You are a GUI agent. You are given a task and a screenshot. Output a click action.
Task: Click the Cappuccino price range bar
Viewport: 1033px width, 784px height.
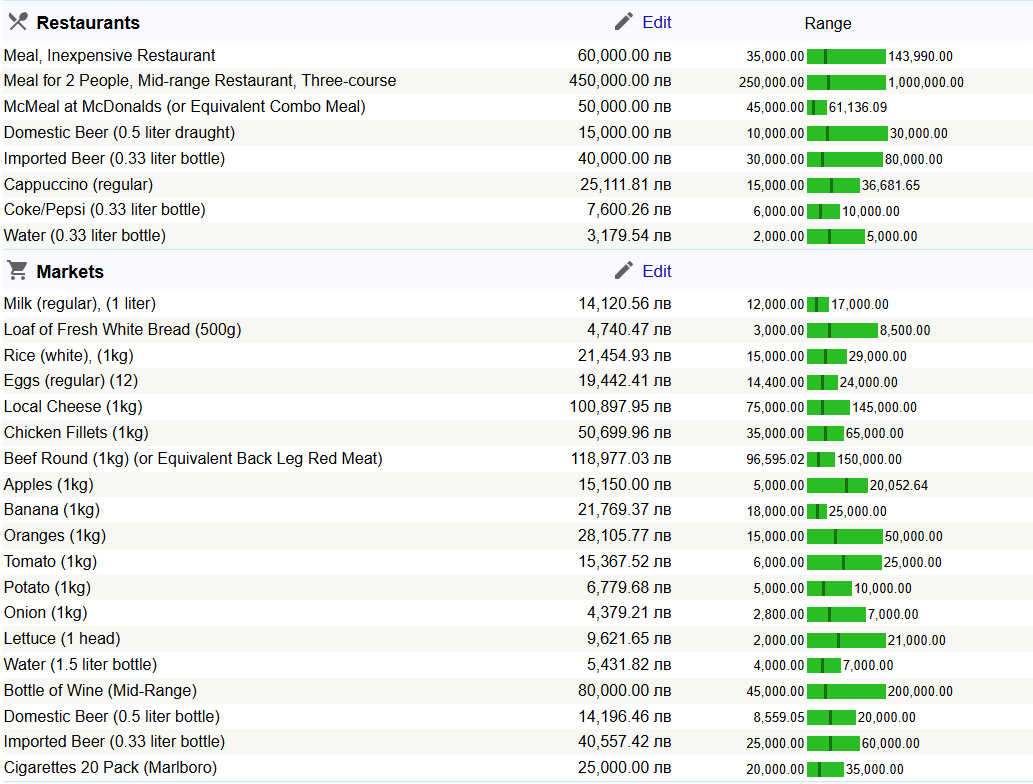click(833, 185)
